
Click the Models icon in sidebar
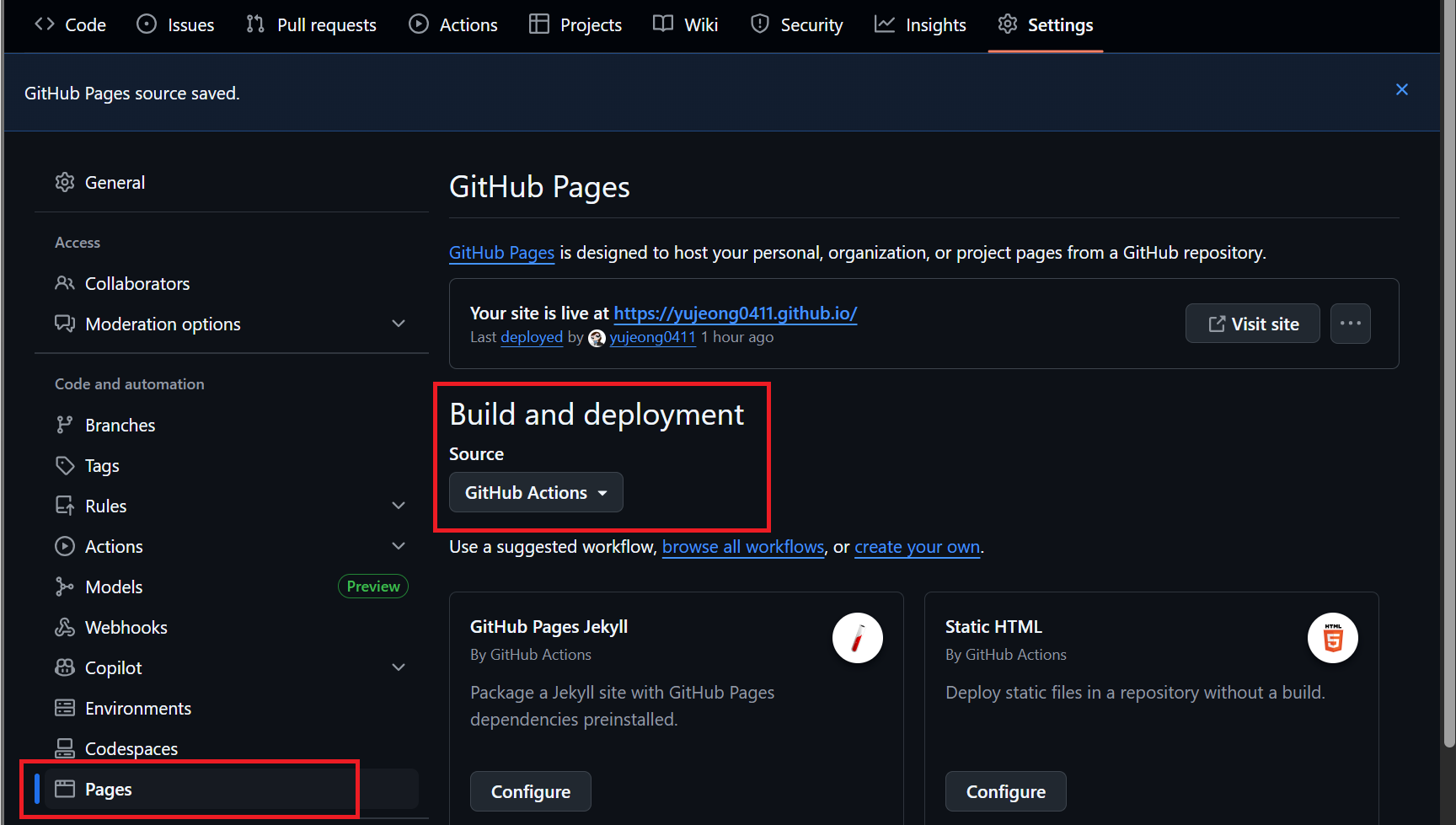coord(65,587)
